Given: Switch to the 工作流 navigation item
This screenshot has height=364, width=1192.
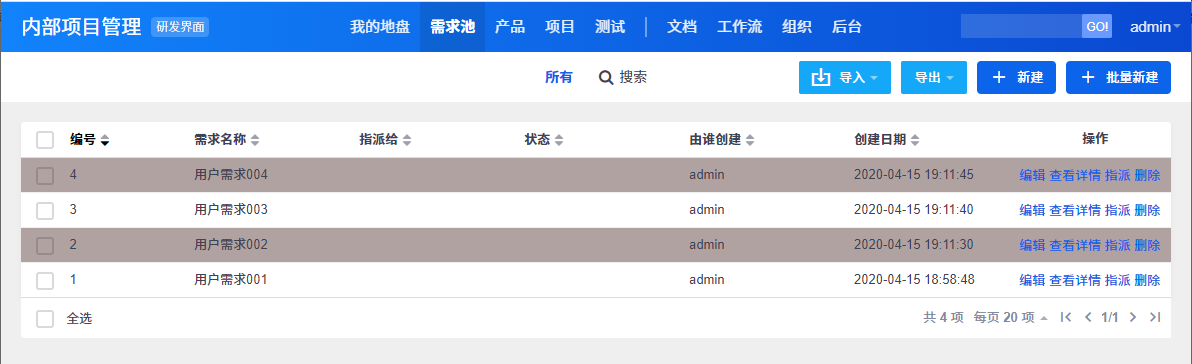Looking at the screenshot, I should (x=740, y=27).
